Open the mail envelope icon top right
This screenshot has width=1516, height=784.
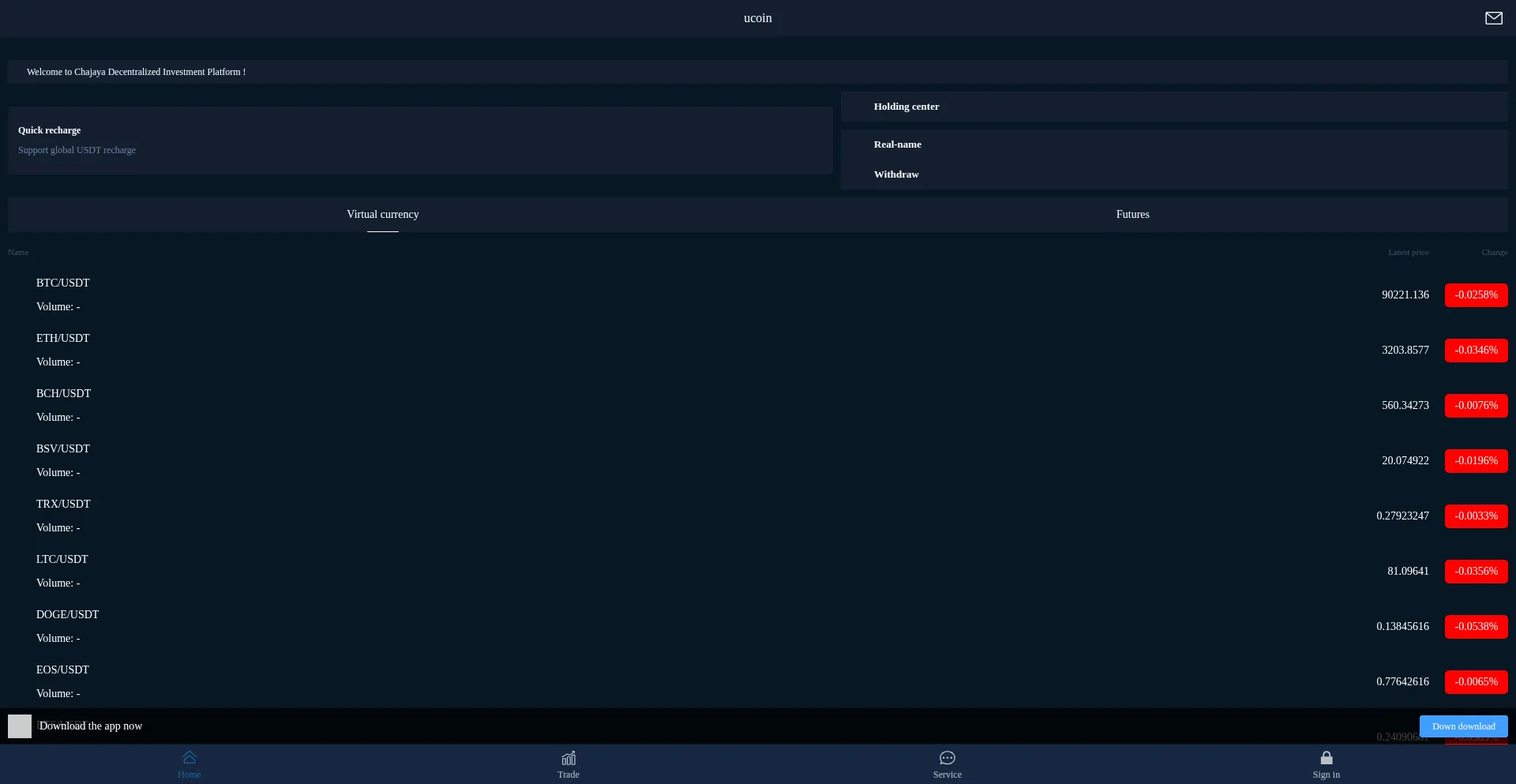(1494, 18)
